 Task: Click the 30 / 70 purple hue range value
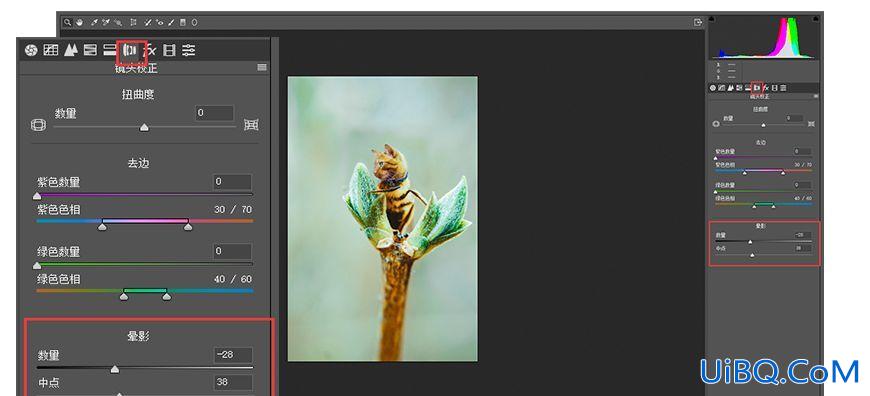click(233, 210)
